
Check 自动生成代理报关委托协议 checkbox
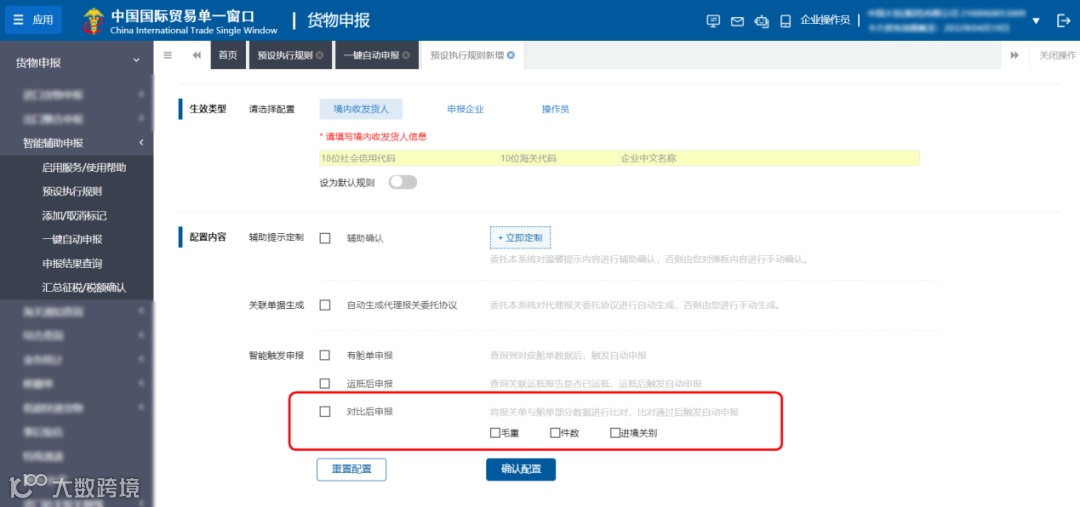tap(325, 304)
